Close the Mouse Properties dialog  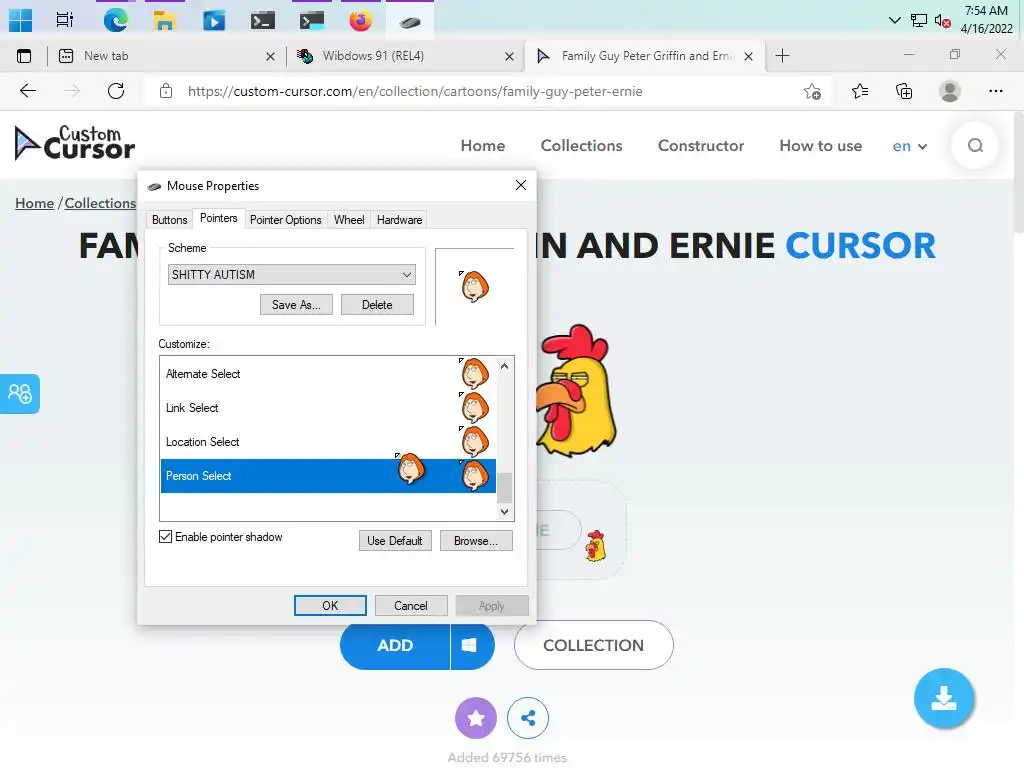tap(520, 185)
